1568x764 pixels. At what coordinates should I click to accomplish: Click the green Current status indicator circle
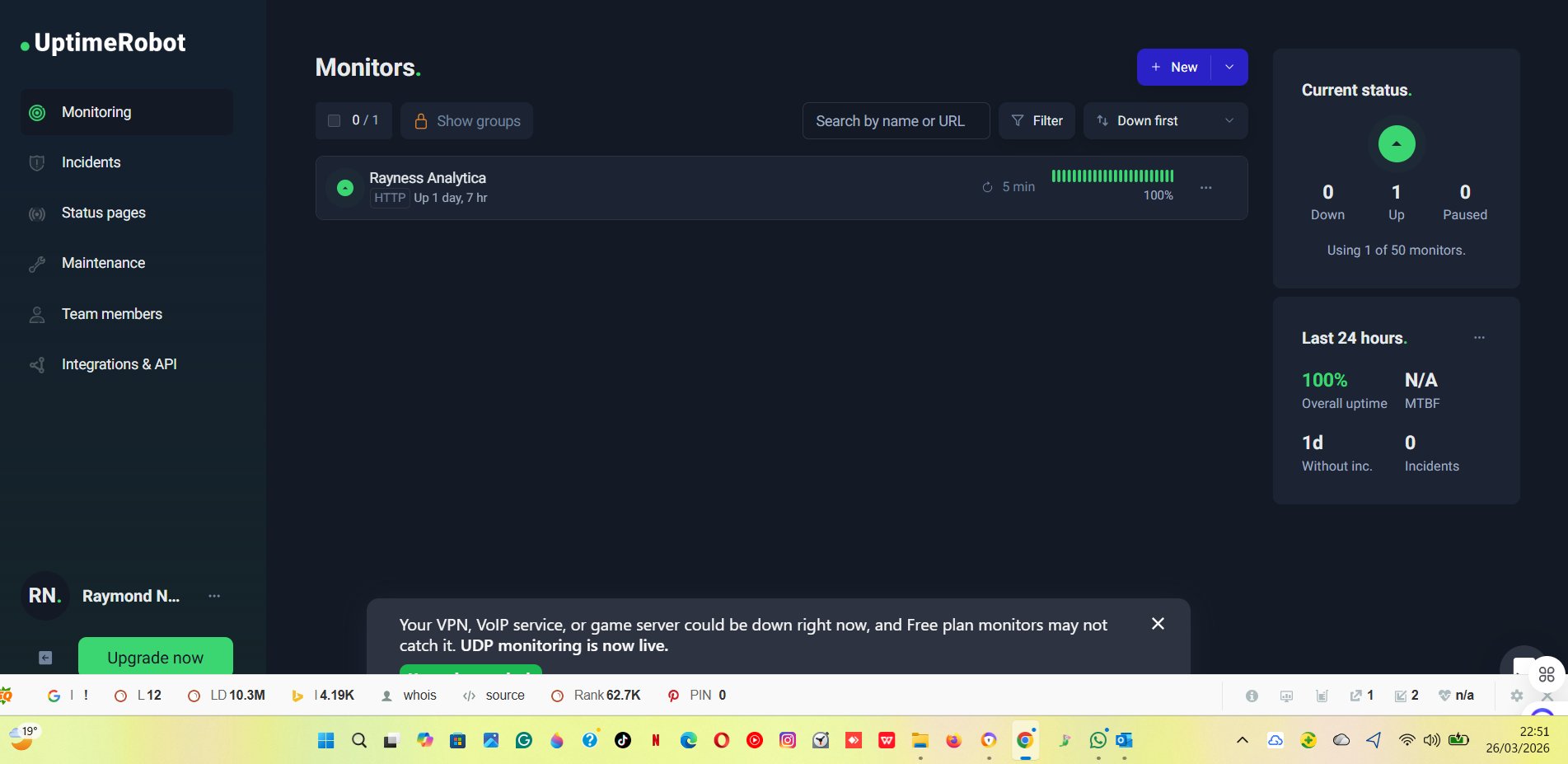click(1397, 144)
